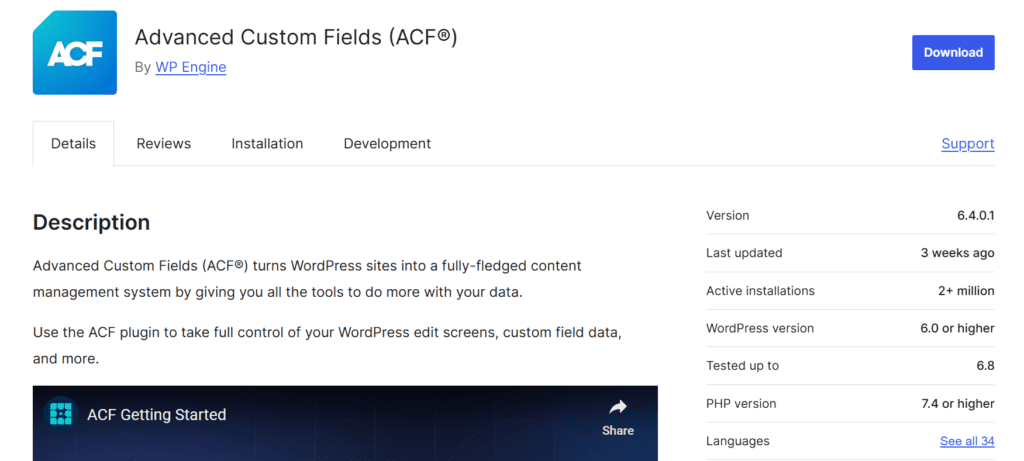This screenshot has width=1024, height=461.
Task: Click the Description heading
Action: pyautogui.click(x=91, y=223)
